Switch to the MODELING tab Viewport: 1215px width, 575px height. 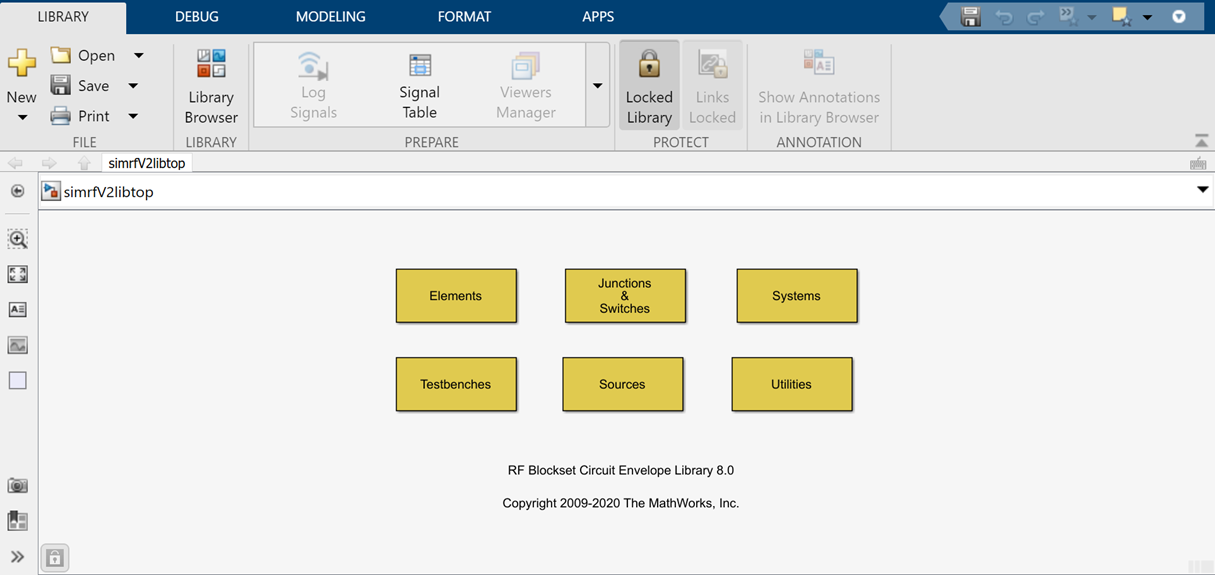coord(330,17)
